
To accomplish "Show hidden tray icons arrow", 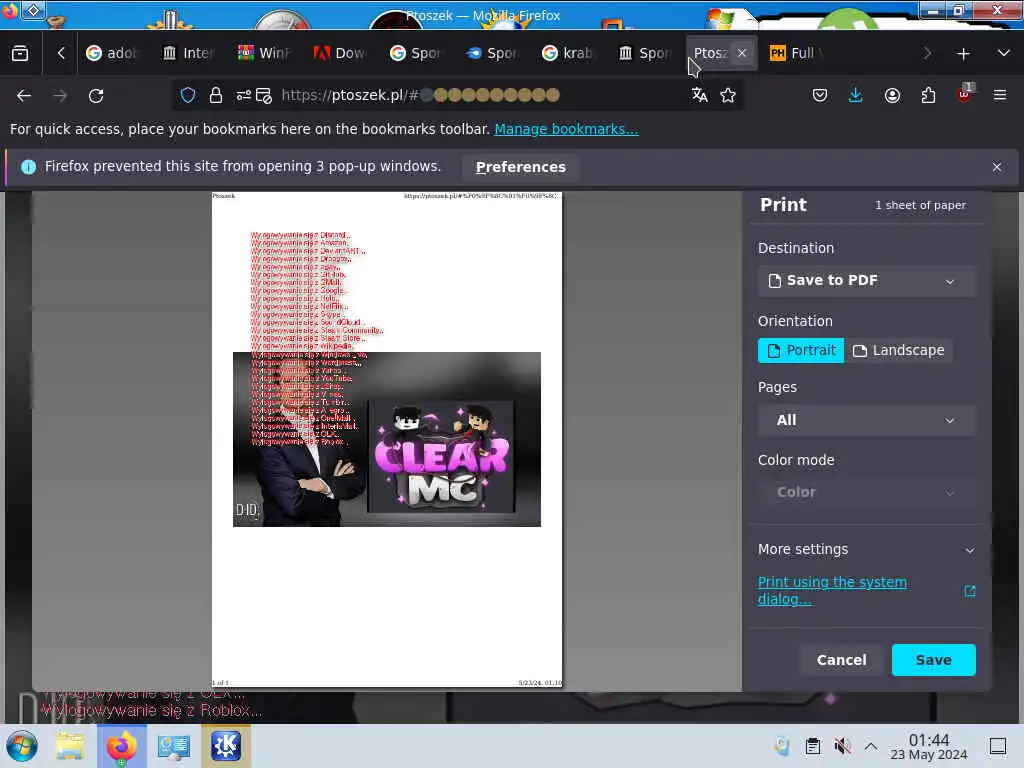I will [871, 746].
